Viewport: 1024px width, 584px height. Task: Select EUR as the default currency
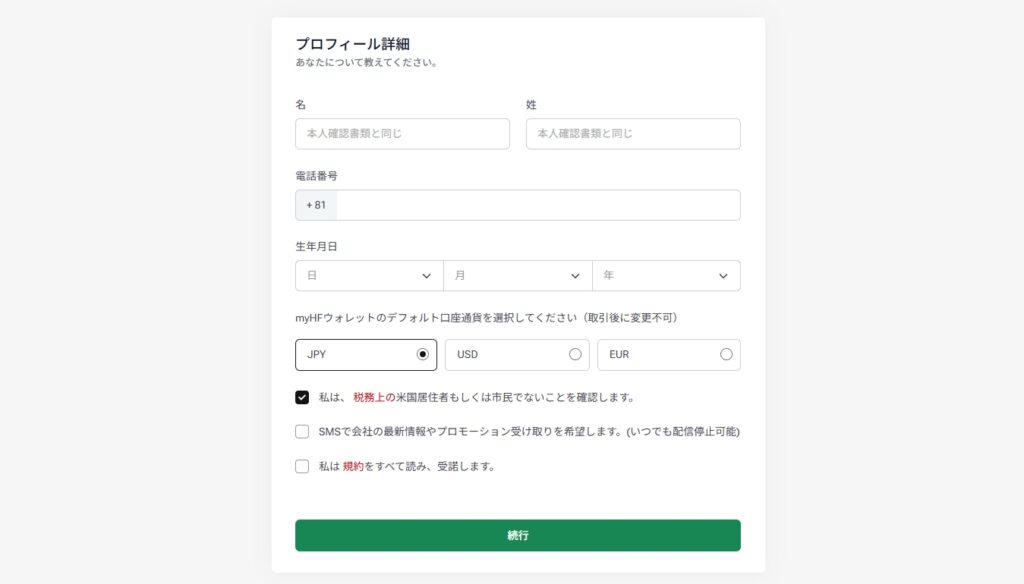coord(668,355)
